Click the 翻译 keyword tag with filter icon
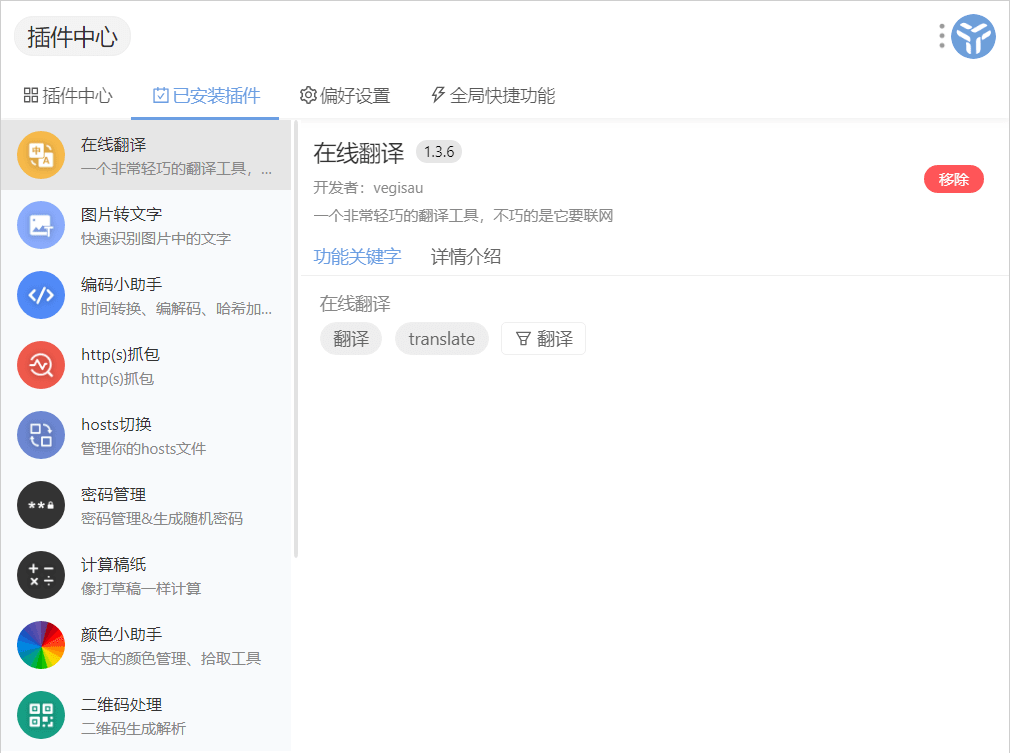Image resolution: width=1010 pixels, height=753 pixels. click(543, 339)
